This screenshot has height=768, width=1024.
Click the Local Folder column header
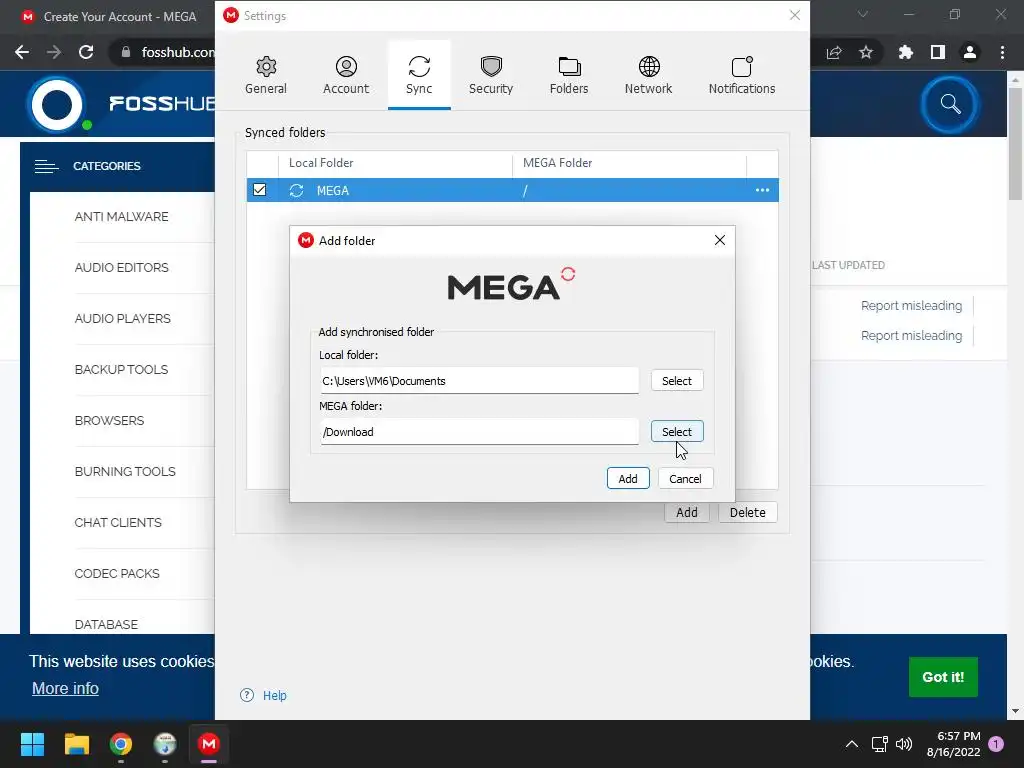click(395, 163)
